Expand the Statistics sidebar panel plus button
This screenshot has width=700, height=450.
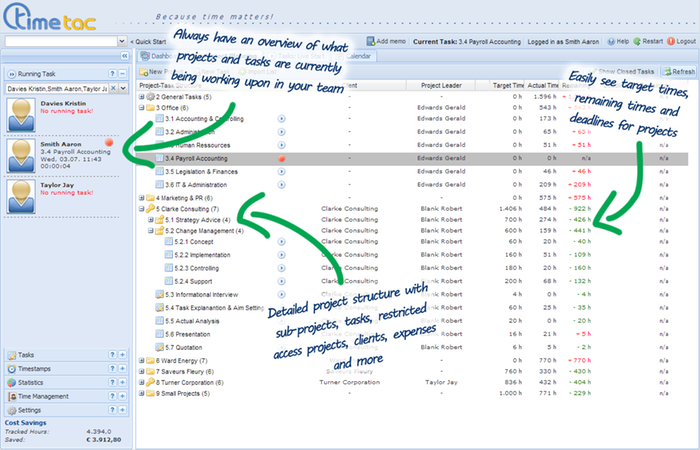coord(123,383)
